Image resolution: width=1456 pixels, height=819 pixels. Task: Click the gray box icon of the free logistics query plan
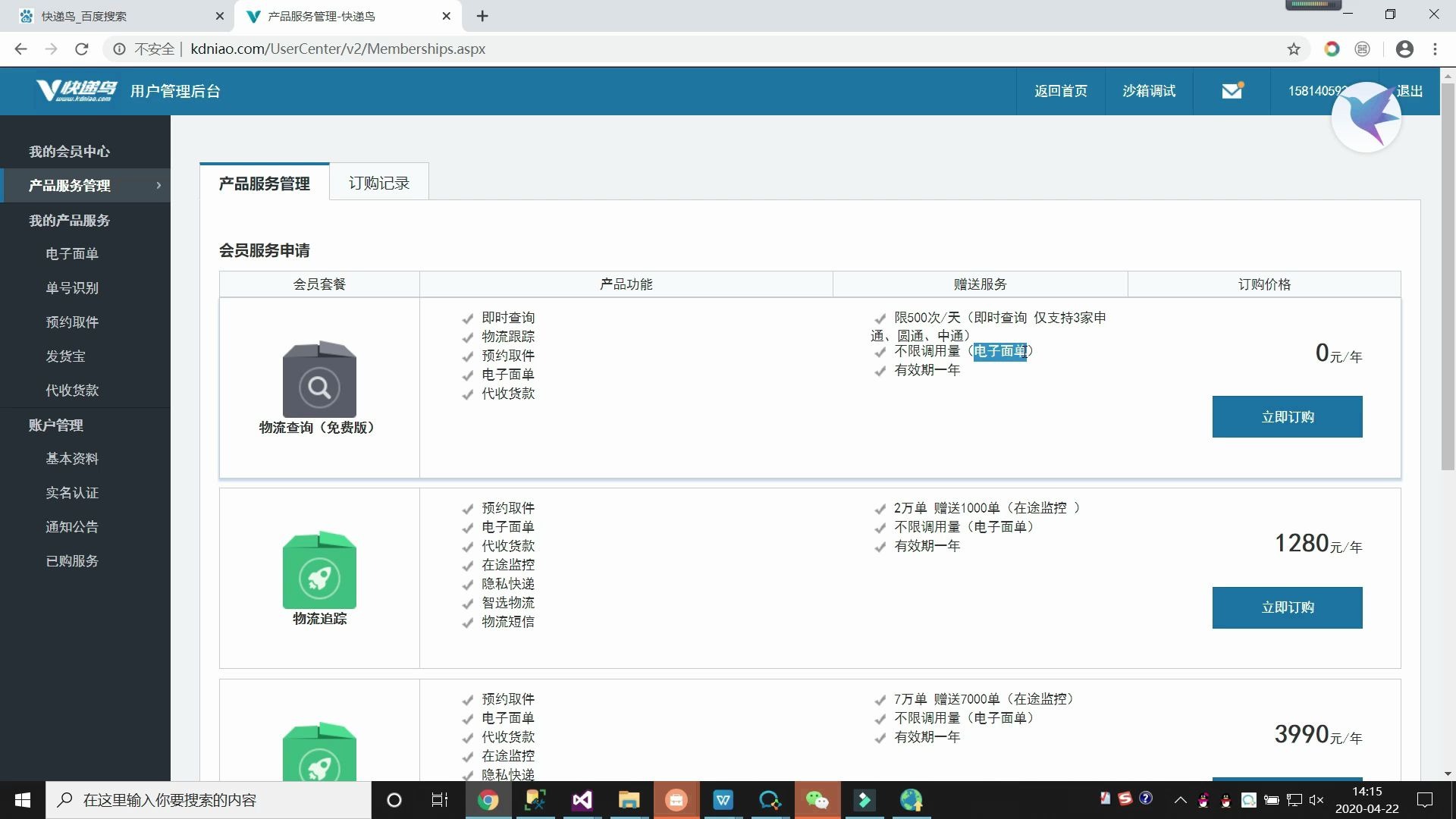319,379
